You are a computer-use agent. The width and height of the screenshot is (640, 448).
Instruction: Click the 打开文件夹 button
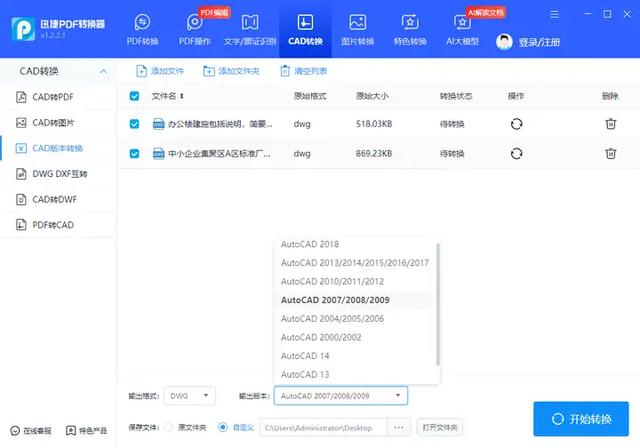[x=440, y=428]
